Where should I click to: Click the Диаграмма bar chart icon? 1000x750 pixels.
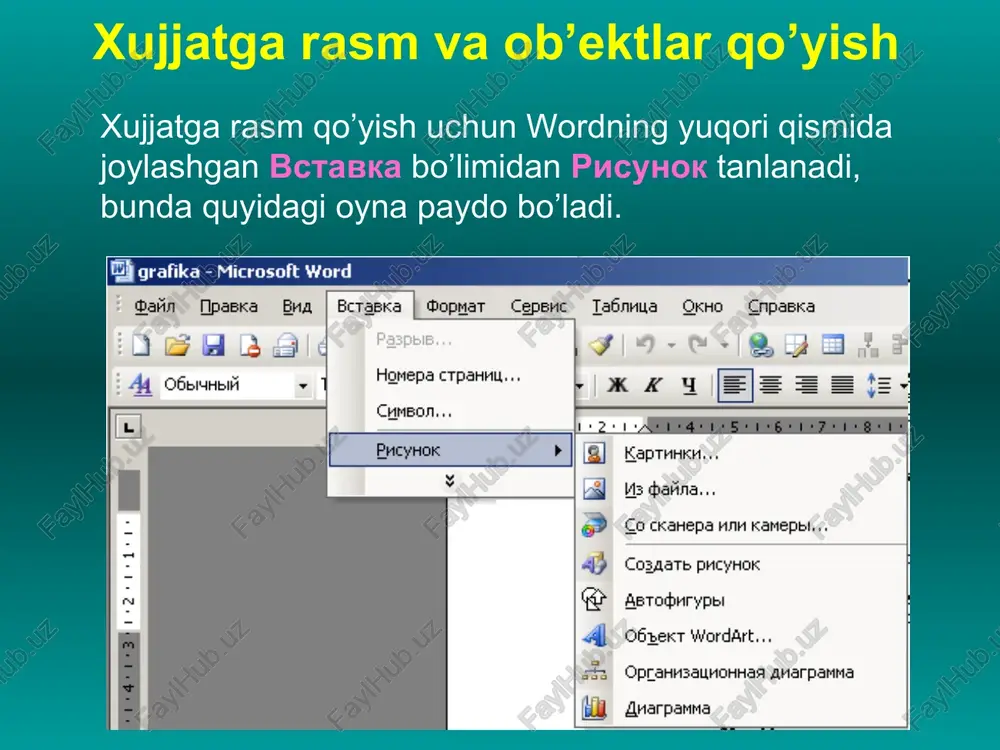point(594,708)
